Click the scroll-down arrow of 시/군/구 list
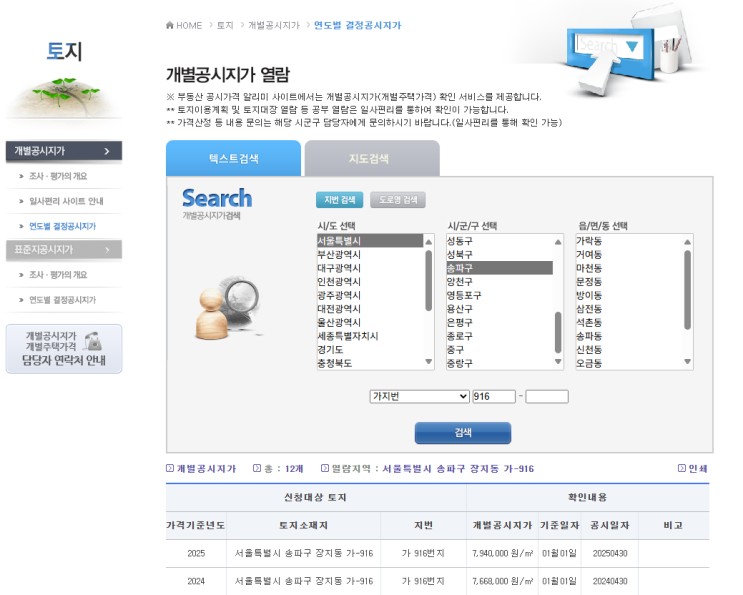 (558, 362)
